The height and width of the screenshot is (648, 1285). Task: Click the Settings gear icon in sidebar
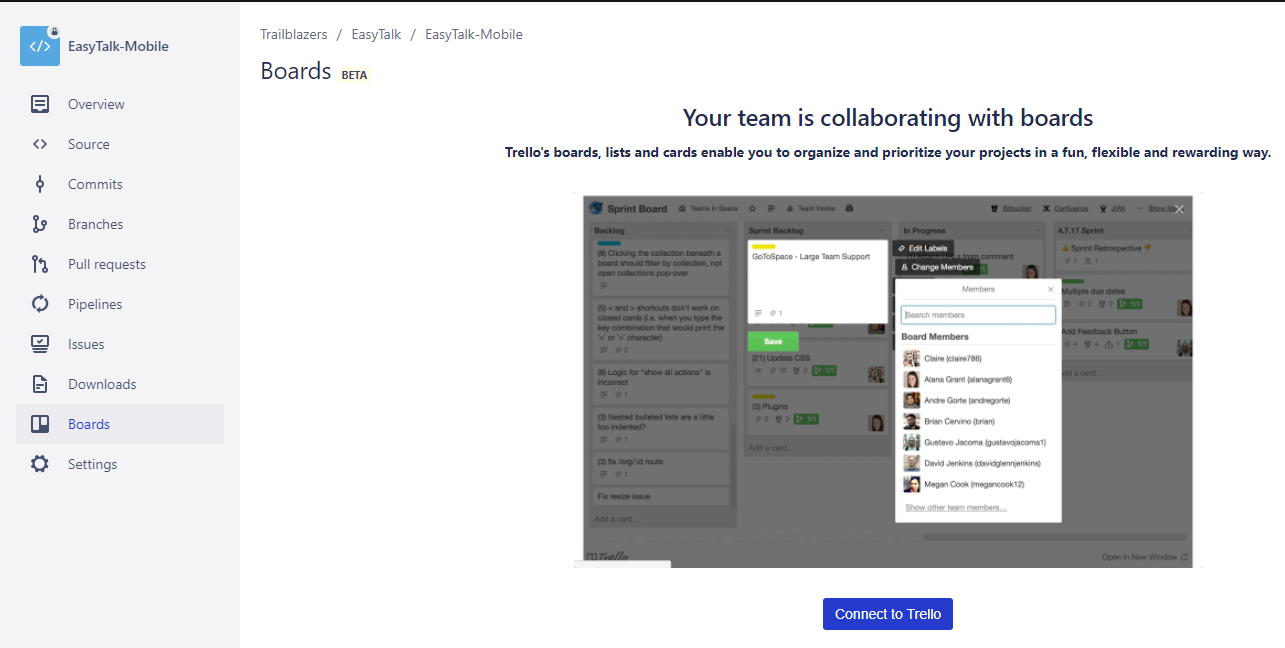coord(40,464)
